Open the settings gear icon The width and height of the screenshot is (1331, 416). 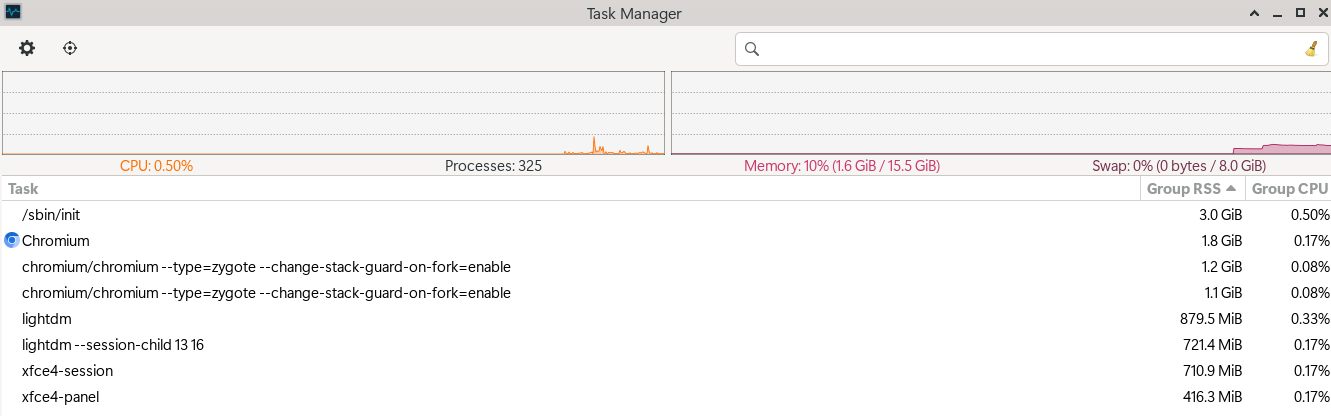click(27, 48)
